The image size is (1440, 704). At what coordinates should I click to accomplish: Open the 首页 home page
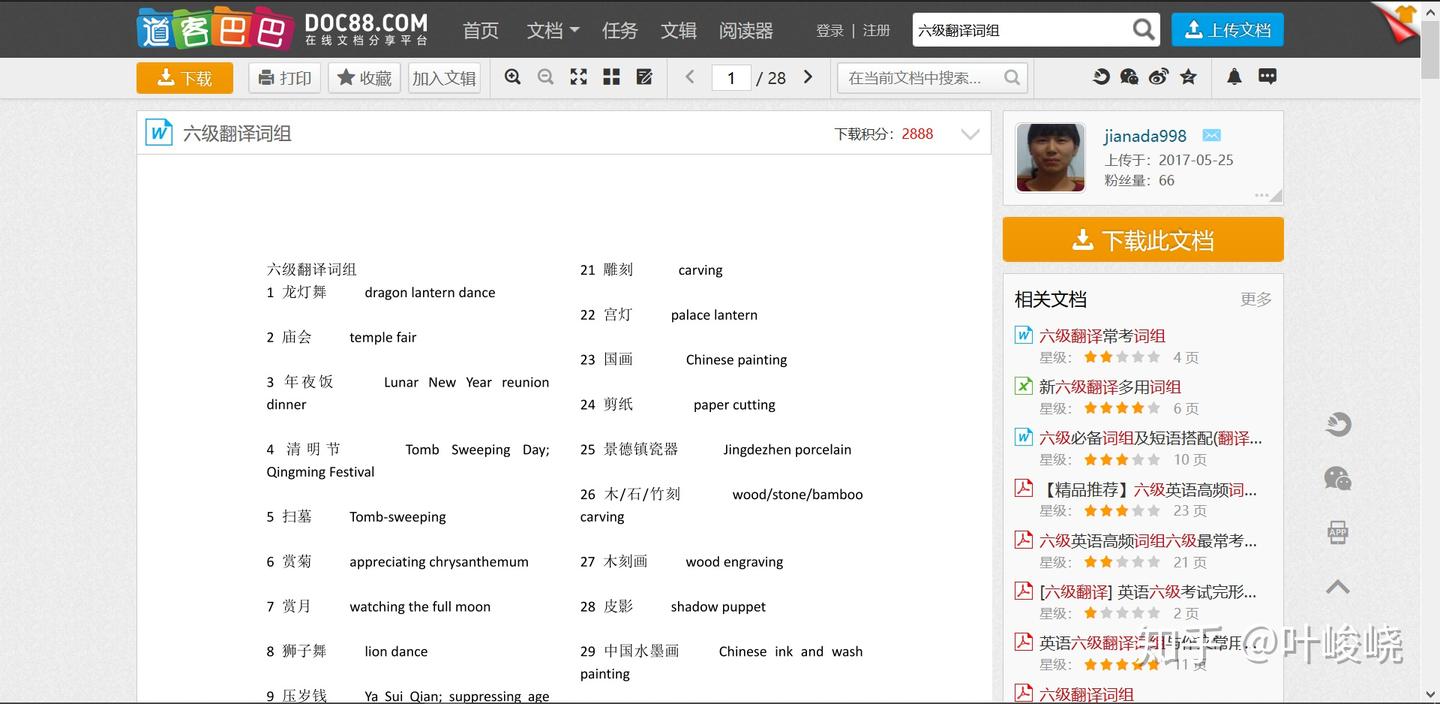pyautogui.click(x=480, y=30)
